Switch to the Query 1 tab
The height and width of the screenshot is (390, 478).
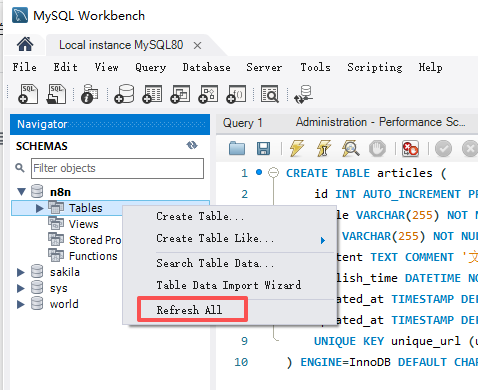point(243,123)
